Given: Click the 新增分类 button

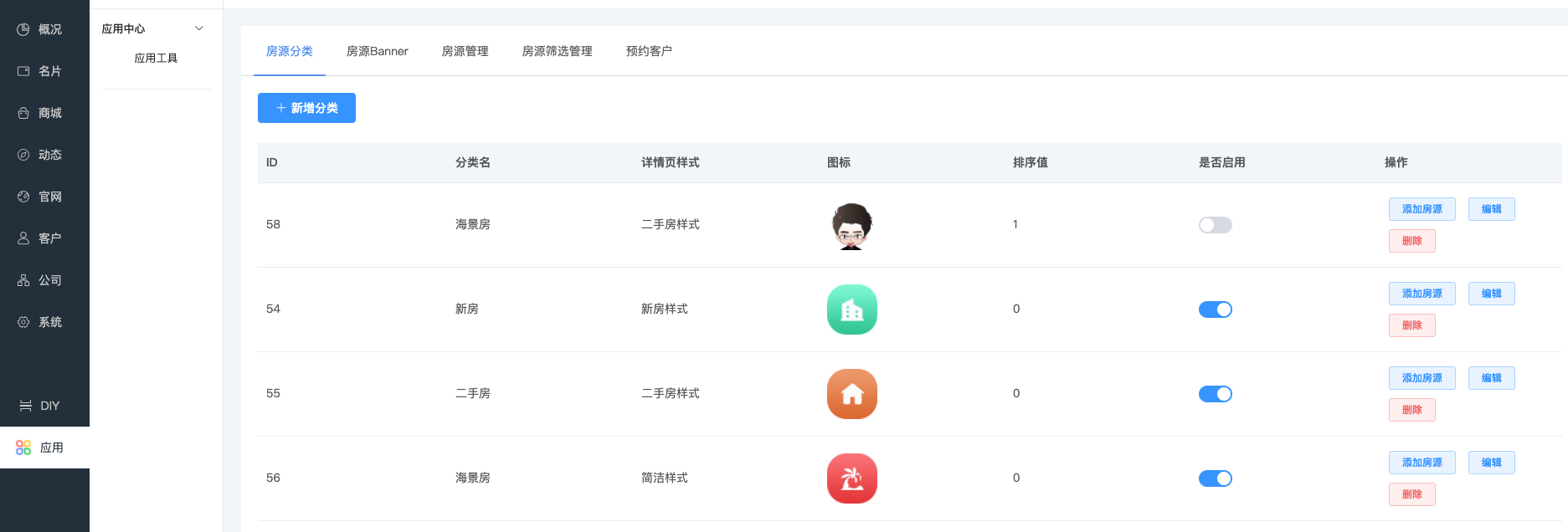Looking at the screenshot, I should 306,108.
